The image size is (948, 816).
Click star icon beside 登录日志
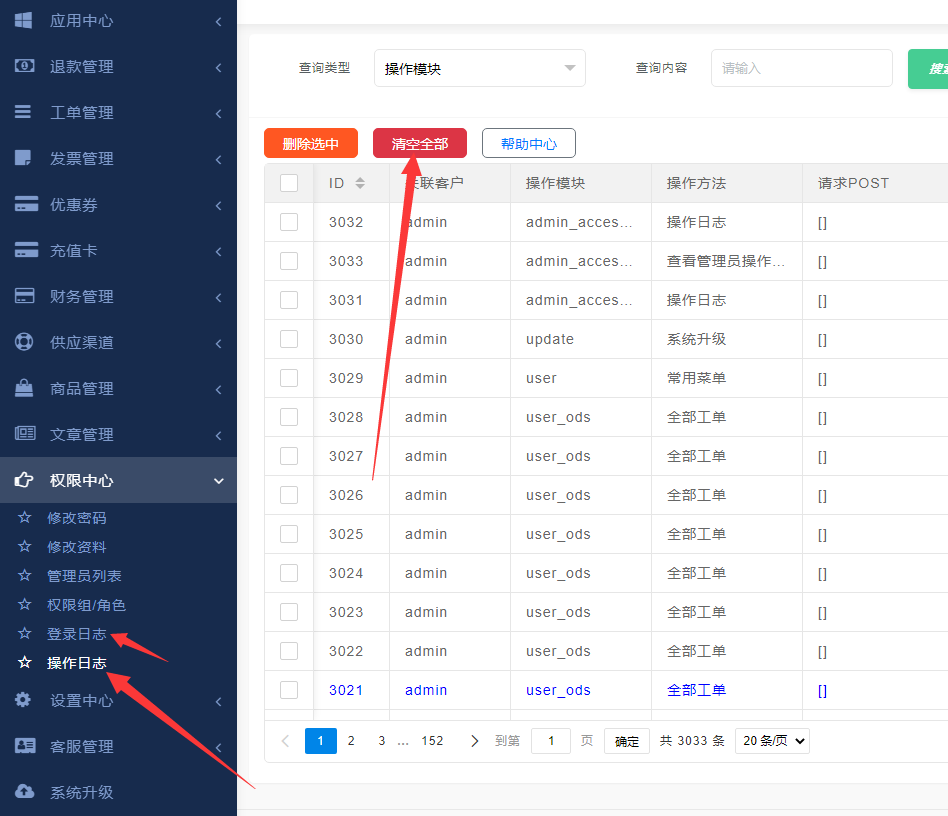tap(25, 633)
